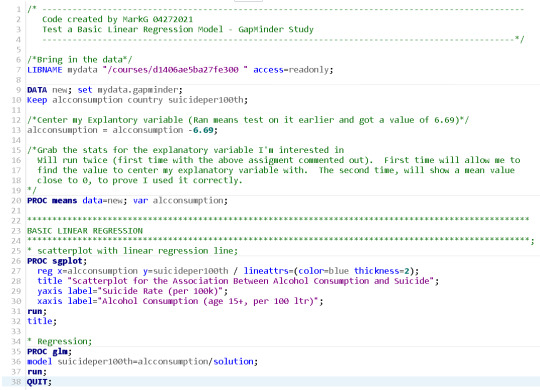Click the "Alcohol Consumption (age 15+, per 100 ltr)" string
Viewport: 540px width, 390px height.
click(x=208, y=301)
